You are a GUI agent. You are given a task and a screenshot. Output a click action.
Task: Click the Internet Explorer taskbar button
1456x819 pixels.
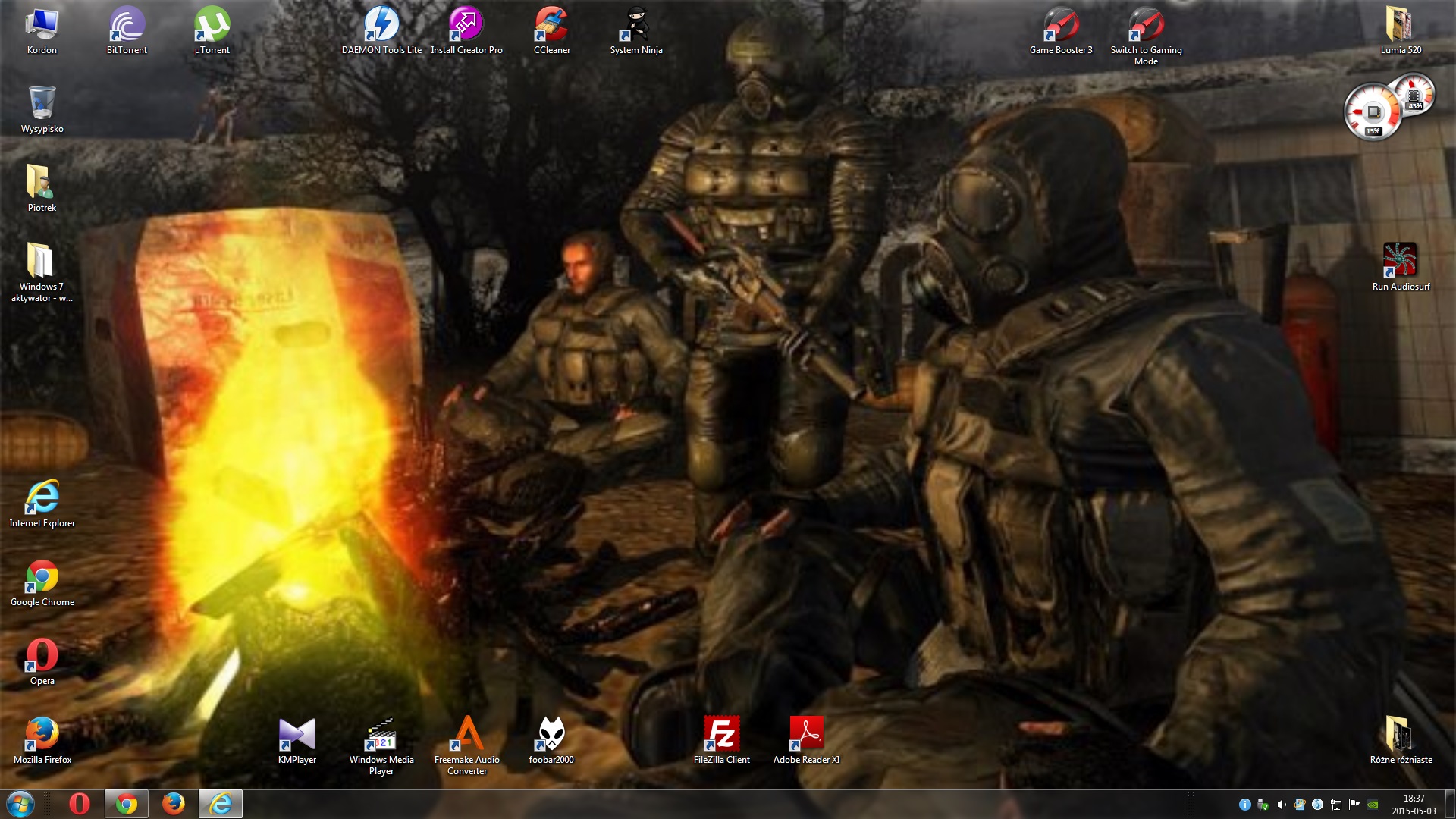point(221,804)
